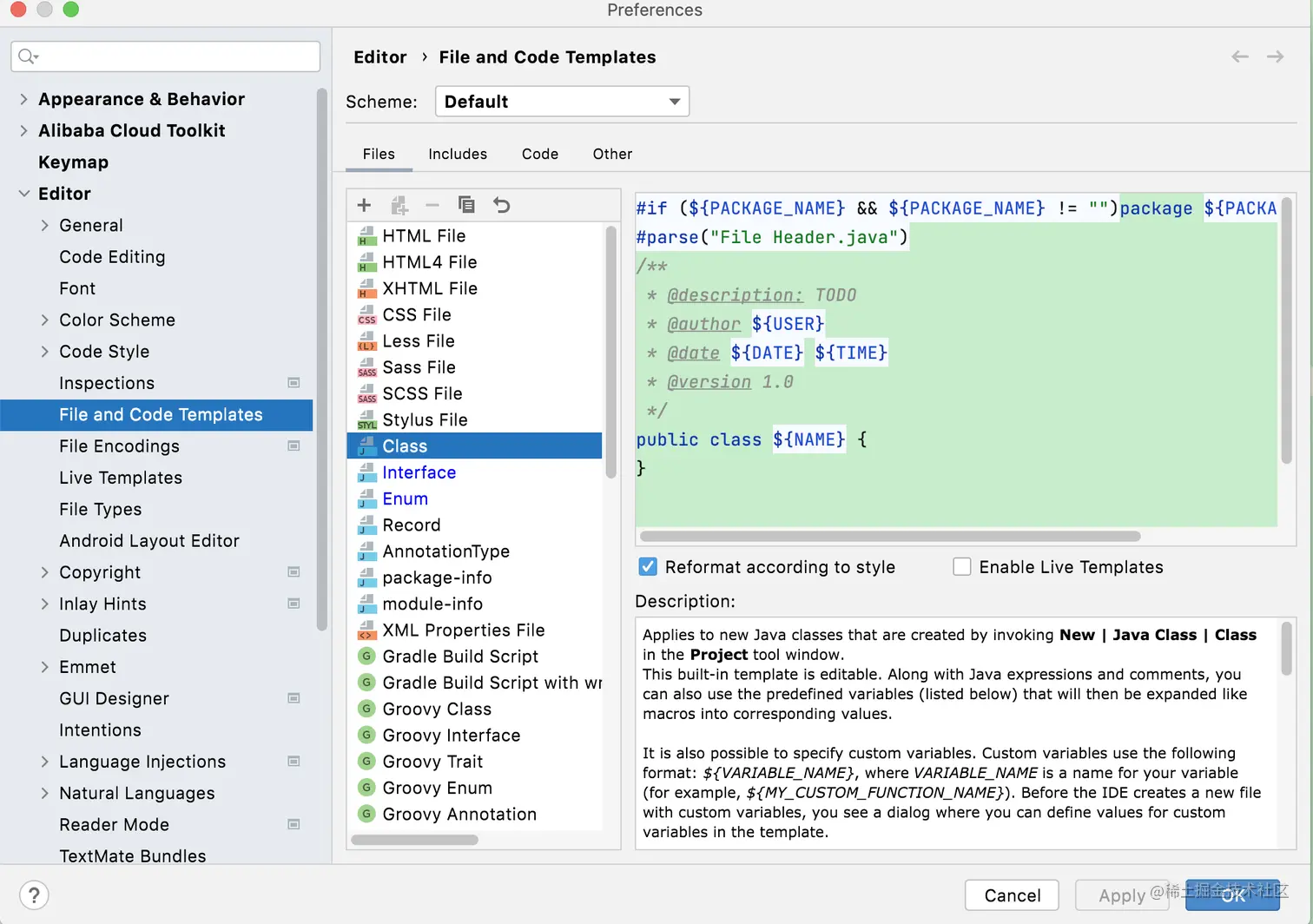Click the revert template arrow icon
Screen dimensions: 1313x924
[502, 205]
